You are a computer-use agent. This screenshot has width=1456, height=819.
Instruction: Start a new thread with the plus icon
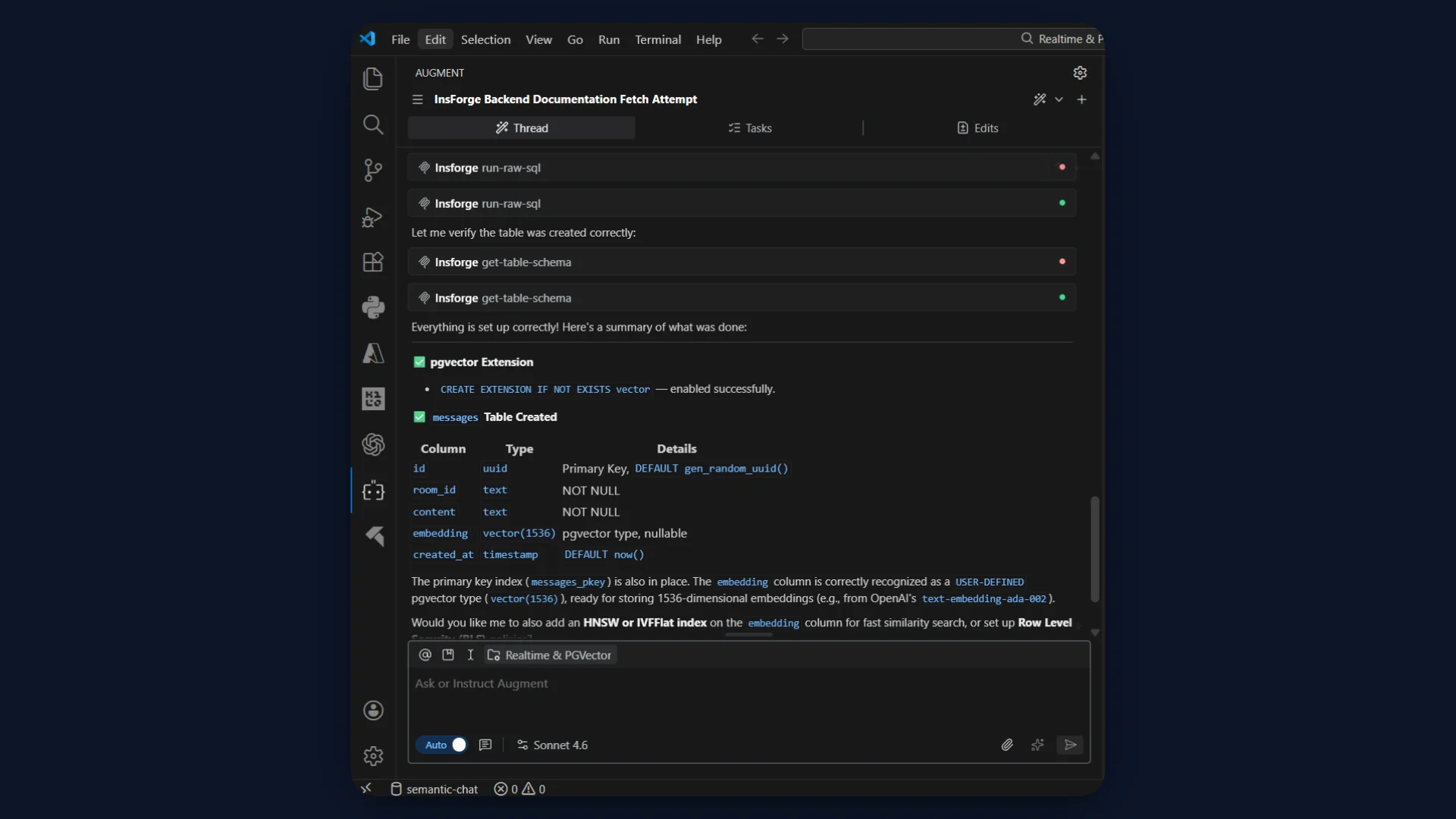click(x=1082, y=99)
